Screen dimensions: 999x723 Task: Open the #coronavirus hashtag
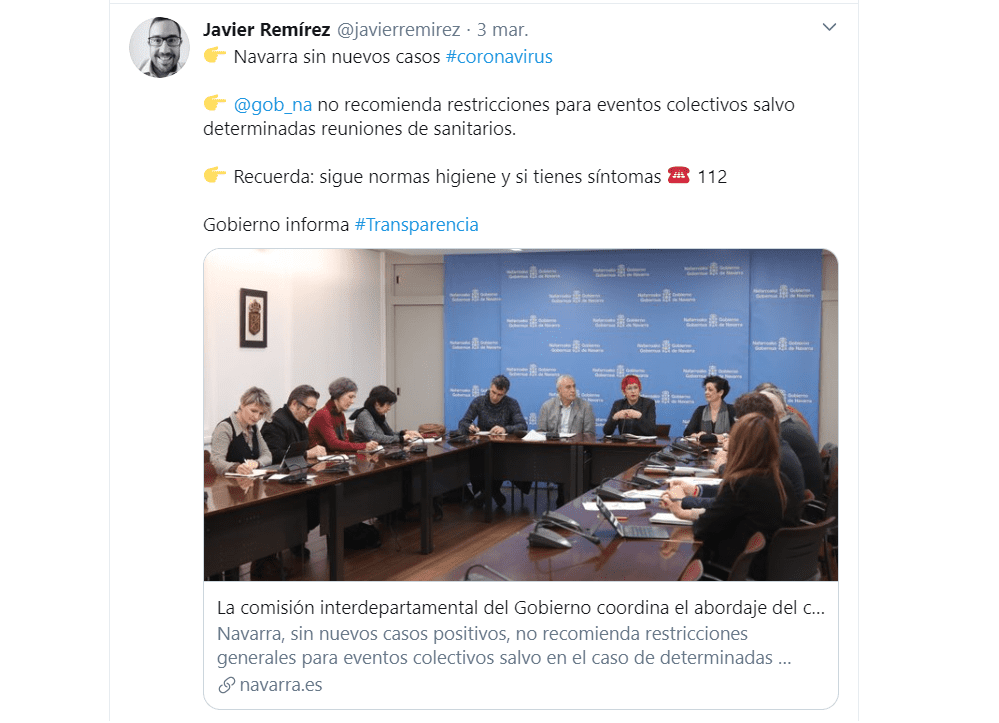click(499, 57)
